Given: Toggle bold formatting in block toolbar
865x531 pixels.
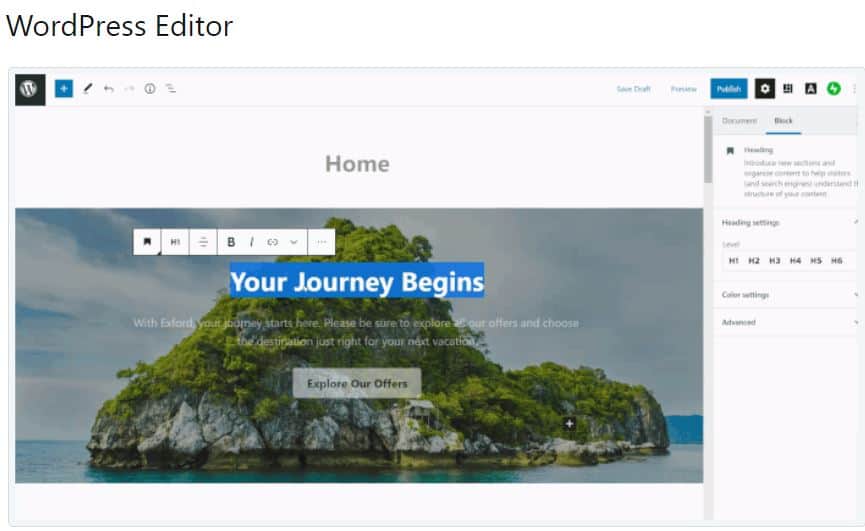Looking at the screenshot, I should (231, 242).
